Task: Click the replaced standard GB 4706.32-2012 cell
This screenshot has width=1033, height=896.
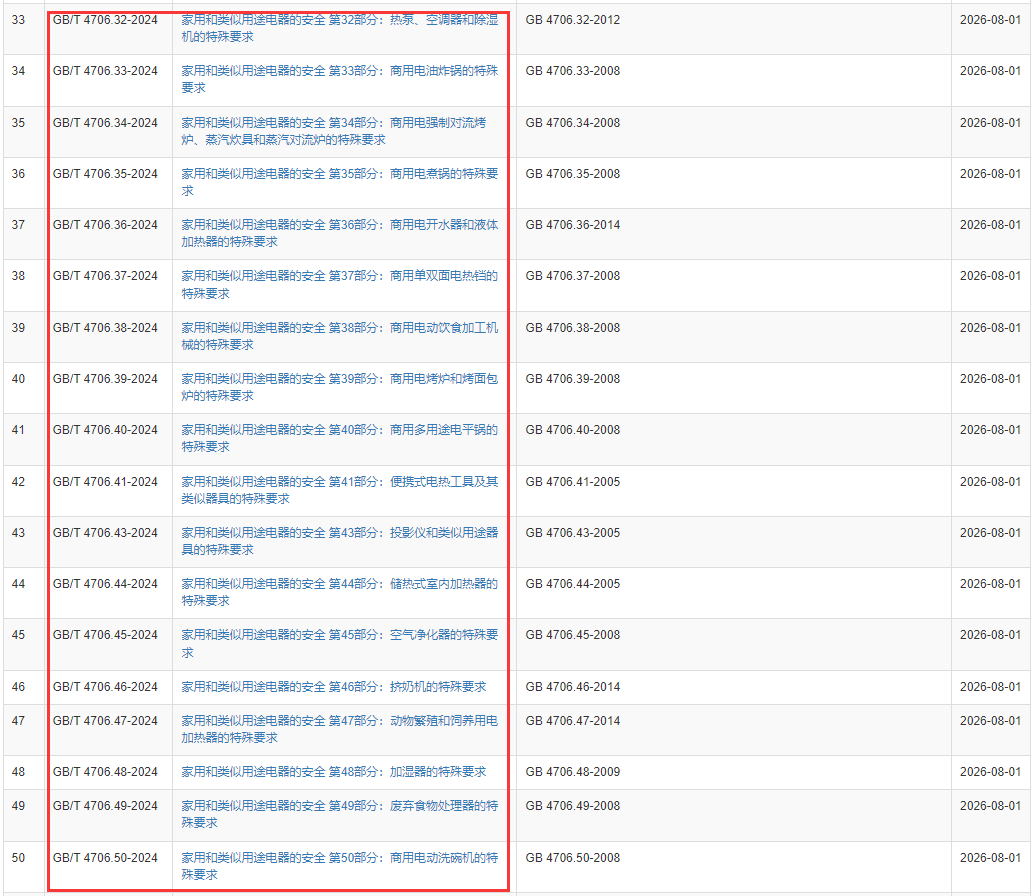Action: 572,20
